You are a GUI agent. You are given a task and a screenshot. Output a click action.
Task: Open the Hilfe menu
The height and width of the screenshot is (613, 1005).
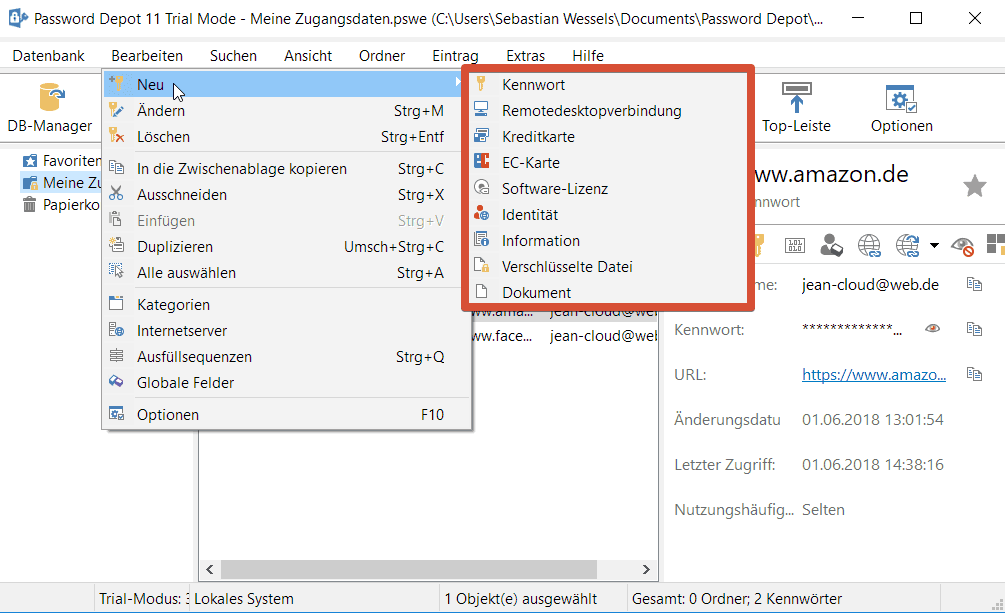tap(588, 56)
